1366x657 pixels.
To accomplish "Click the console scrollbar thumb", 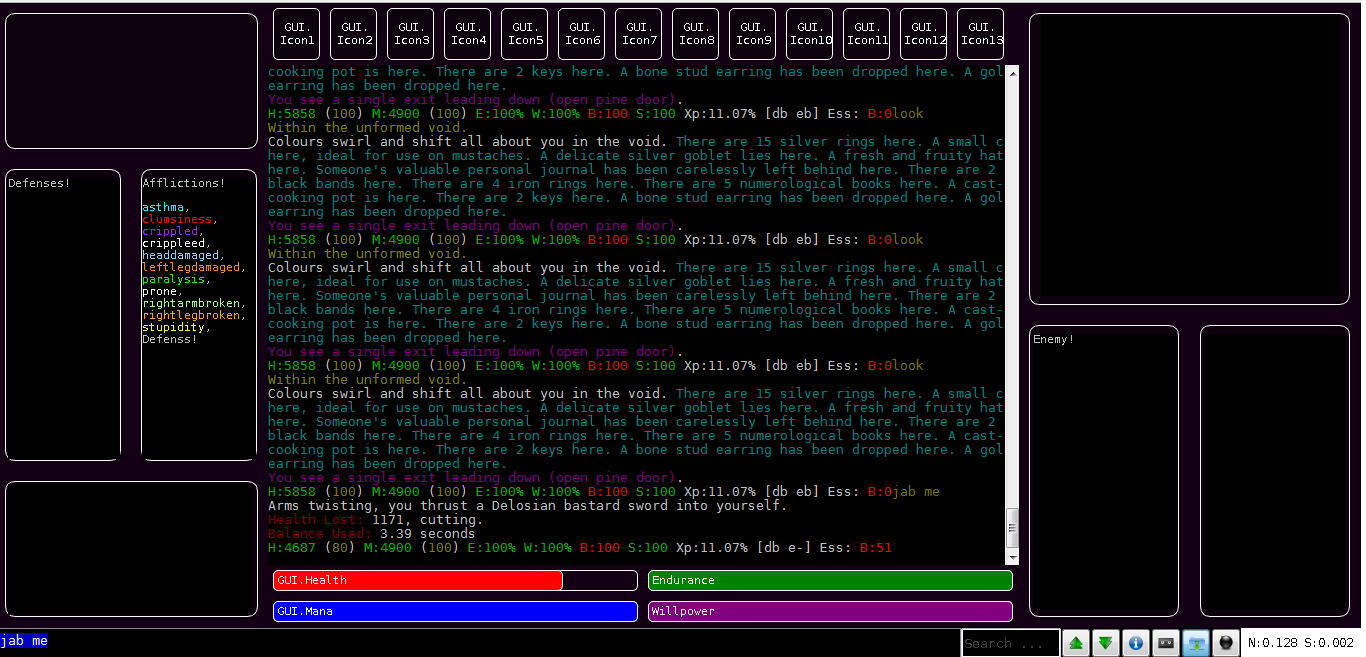I will coord(1012,527).
